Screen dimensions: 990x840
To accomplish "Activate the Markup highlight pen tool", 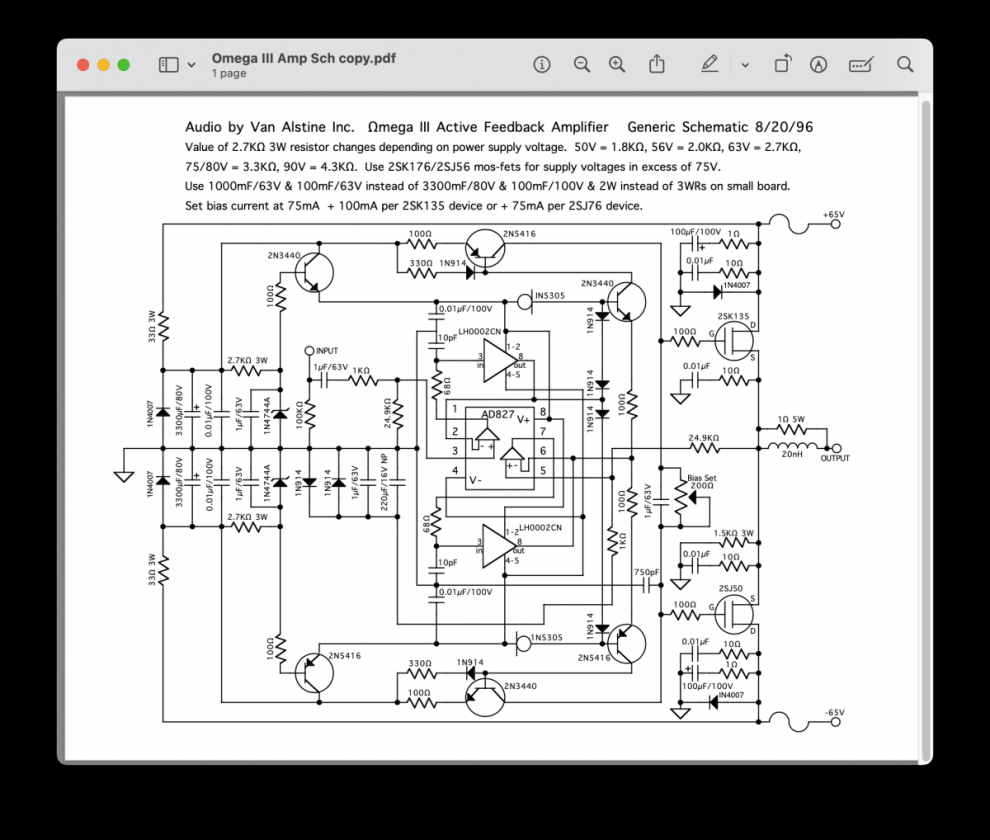I will 710,64.
